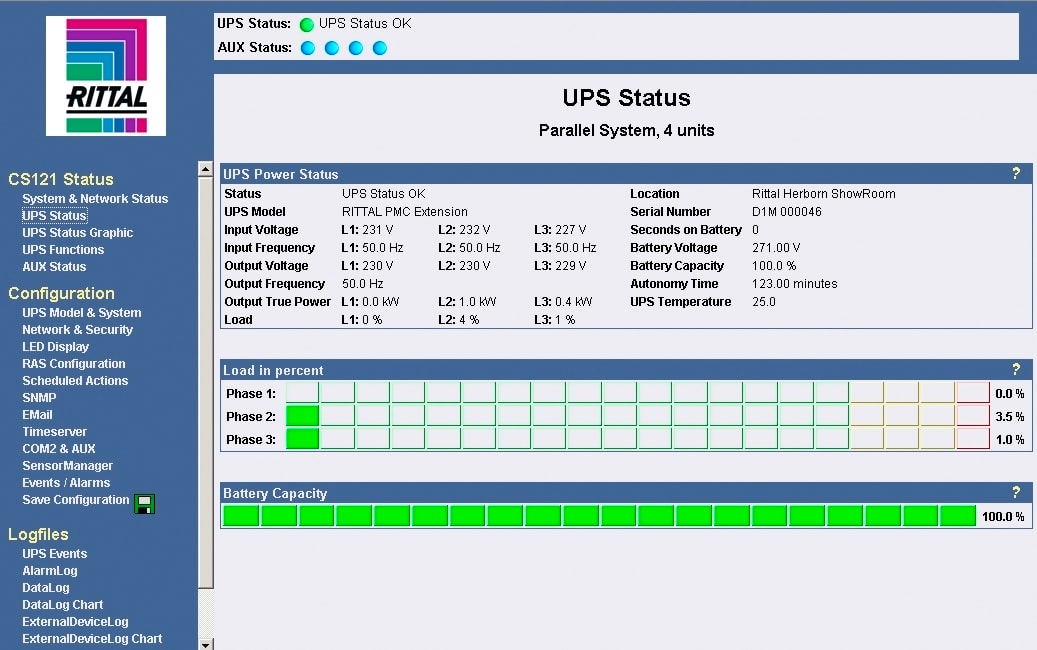Click Input Voltage 'L3: 227 V'
The image size is (1037, 650).
[x=560, y=229]
